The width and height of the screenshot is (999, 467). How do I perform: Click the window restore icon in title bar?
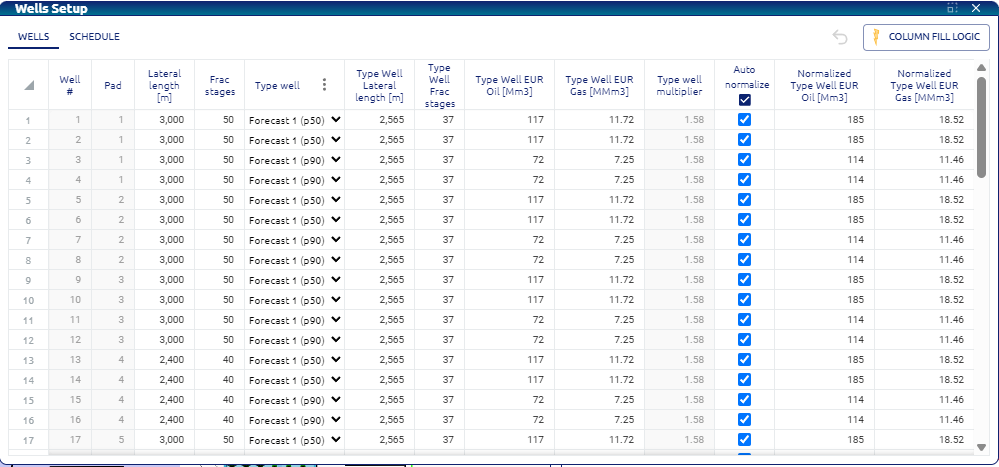point(953,8)
